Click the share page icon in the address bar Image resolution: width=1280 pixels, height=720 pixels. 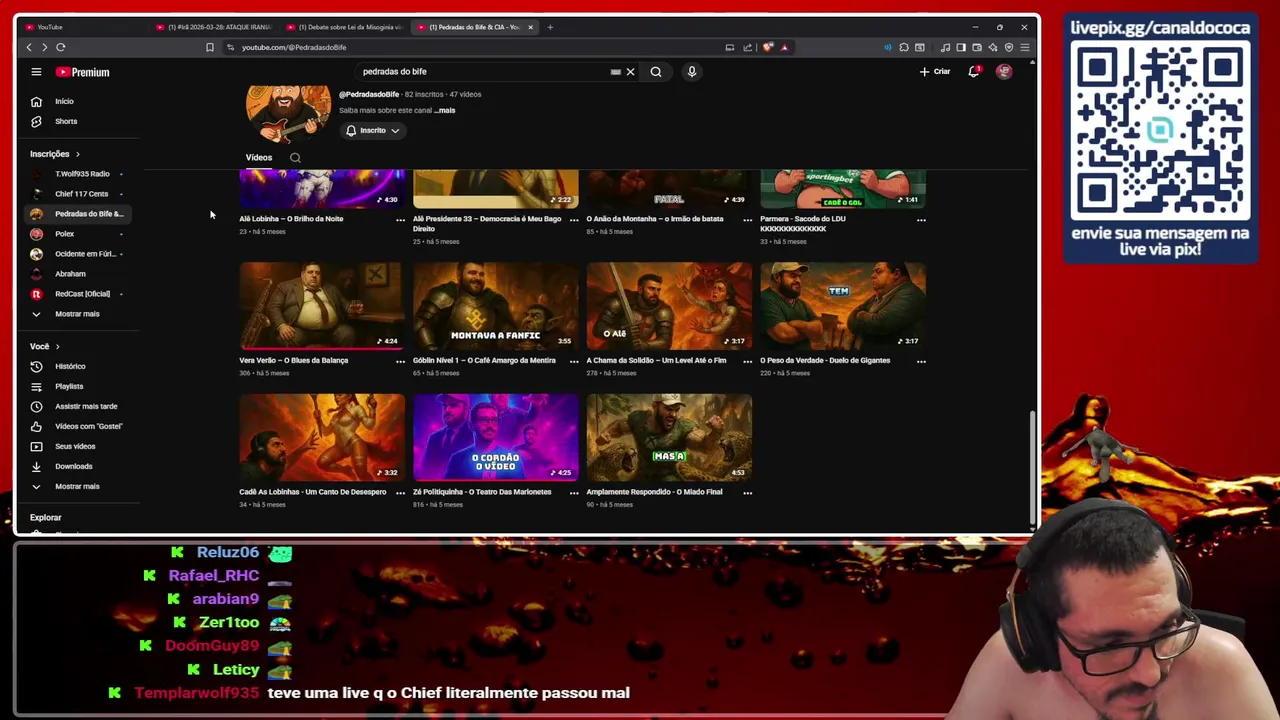point(747,47)
